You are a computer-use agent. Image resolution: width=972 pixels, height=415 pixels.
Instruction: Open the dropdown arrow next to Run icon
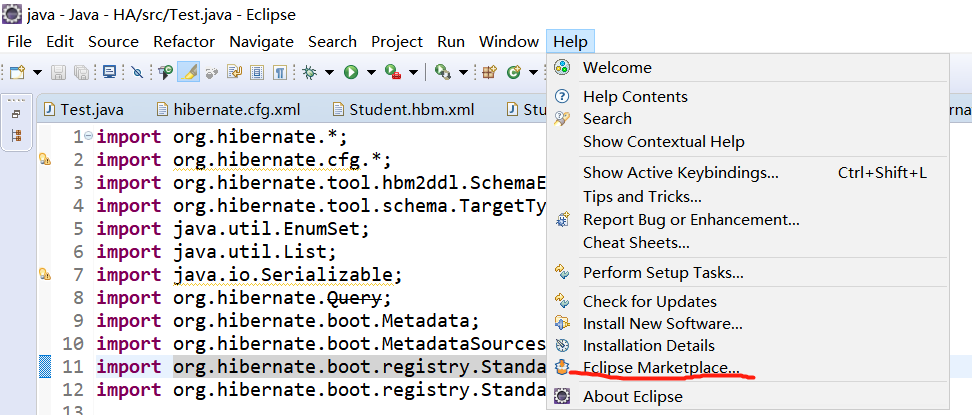point(370,72)
